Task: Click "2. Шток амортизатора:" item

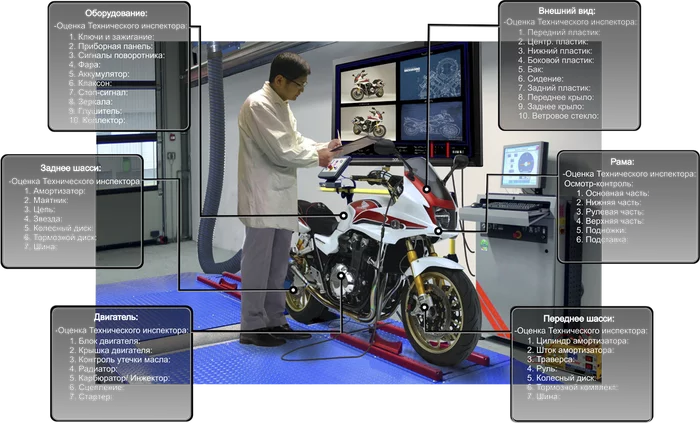Action: (x=570, y=350)
